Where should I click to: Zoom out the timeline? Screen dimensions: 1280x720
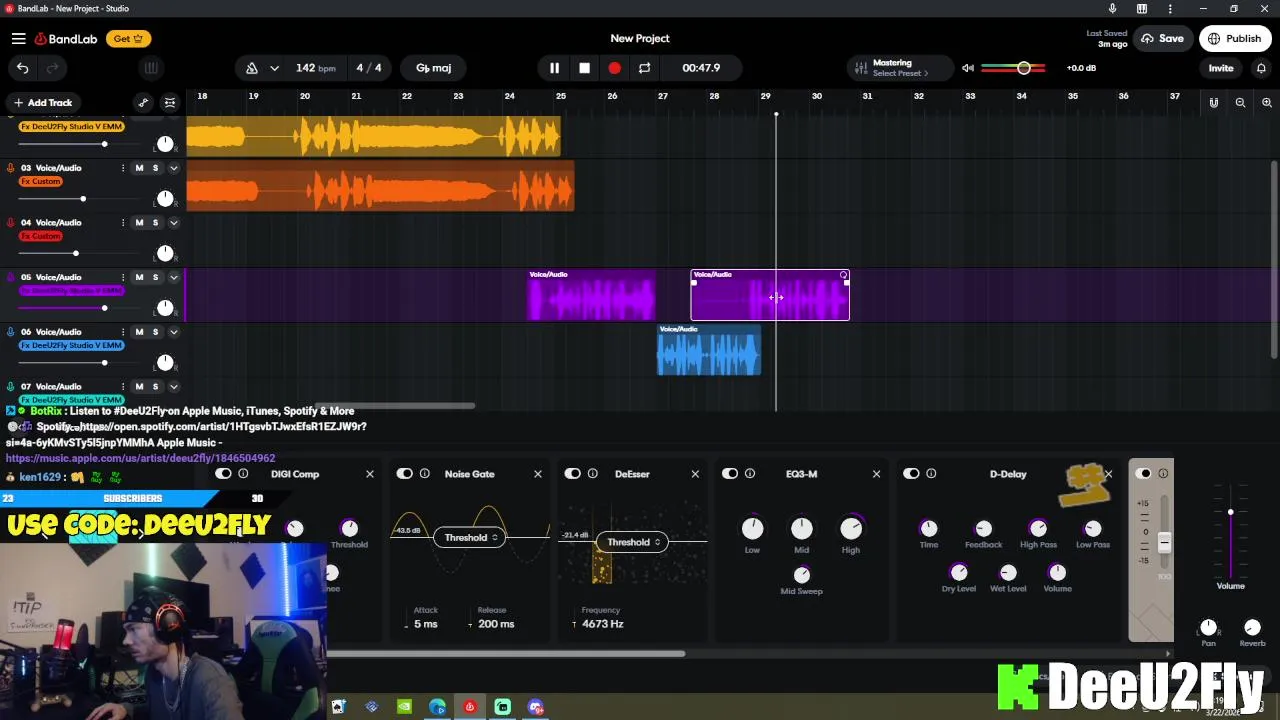coord(1240,102)
